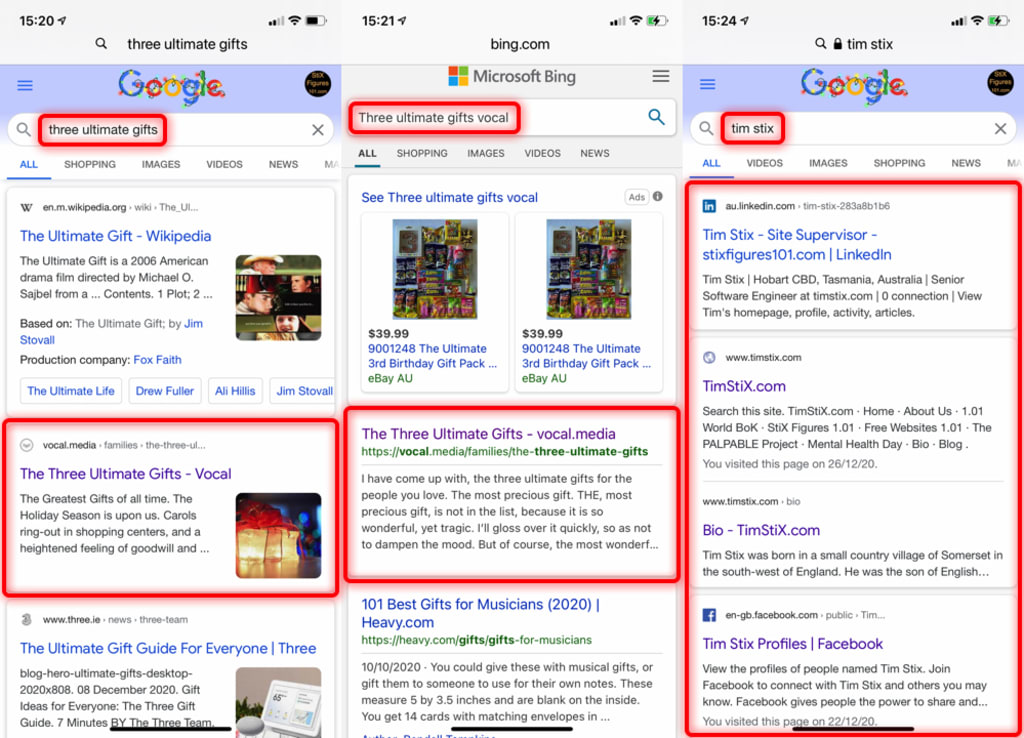Viewport: 1024px width, 738px height.
Task: Tap address bar search icon for 'three ultimate gifts'
Action: tap(101, 44)
